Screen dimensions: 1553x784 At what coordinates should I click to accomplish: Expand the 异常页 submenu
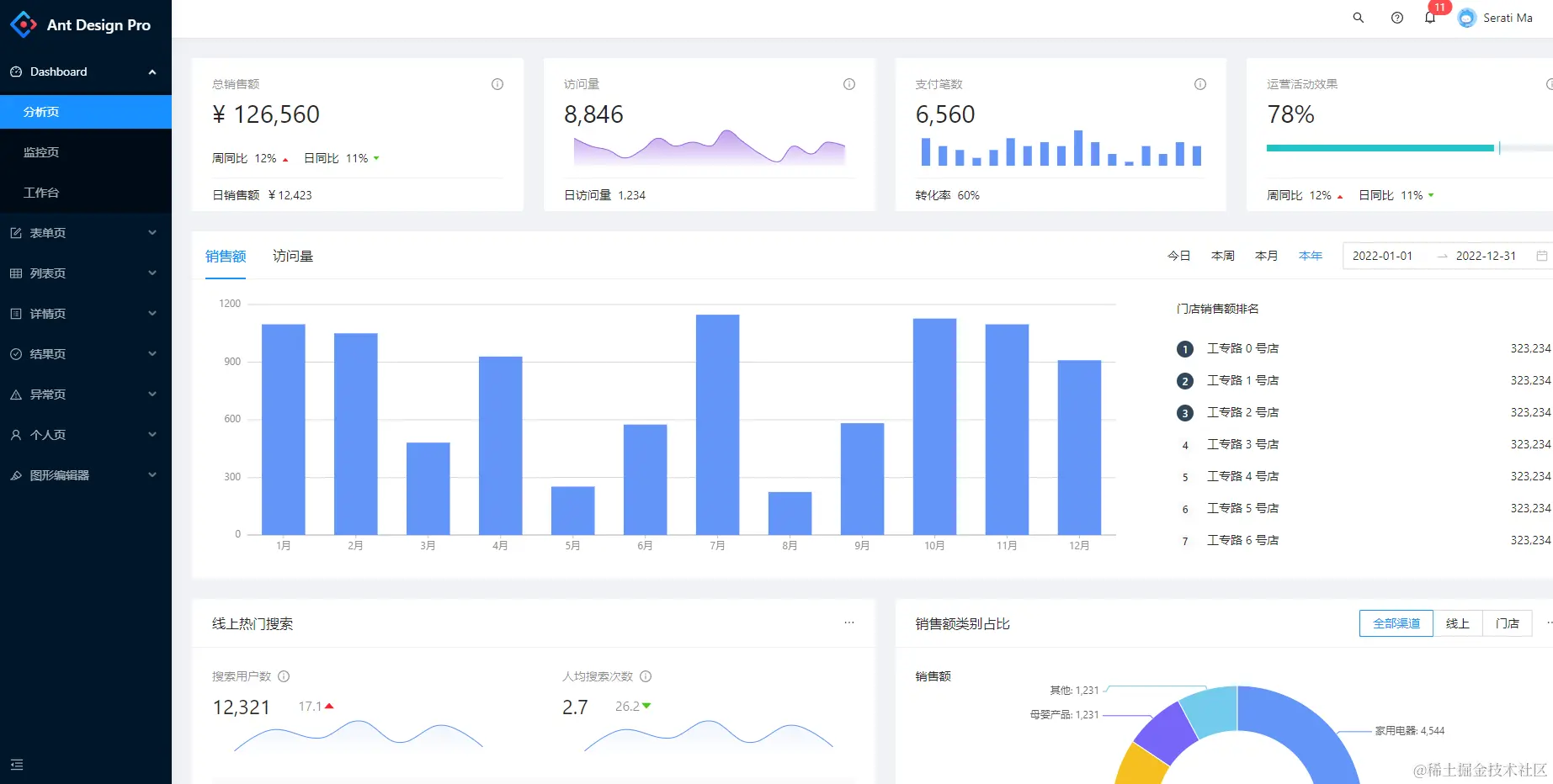(x=152, y=395)
